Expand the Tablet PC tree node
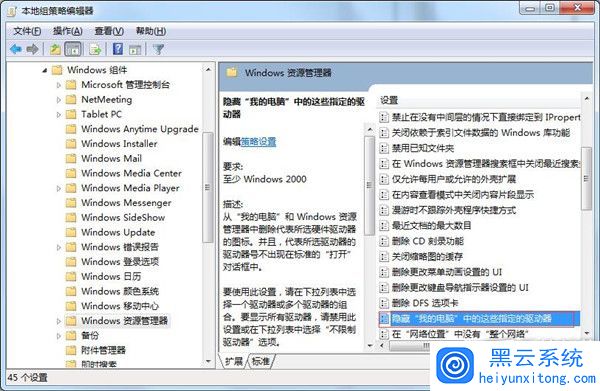 point(59,114)
